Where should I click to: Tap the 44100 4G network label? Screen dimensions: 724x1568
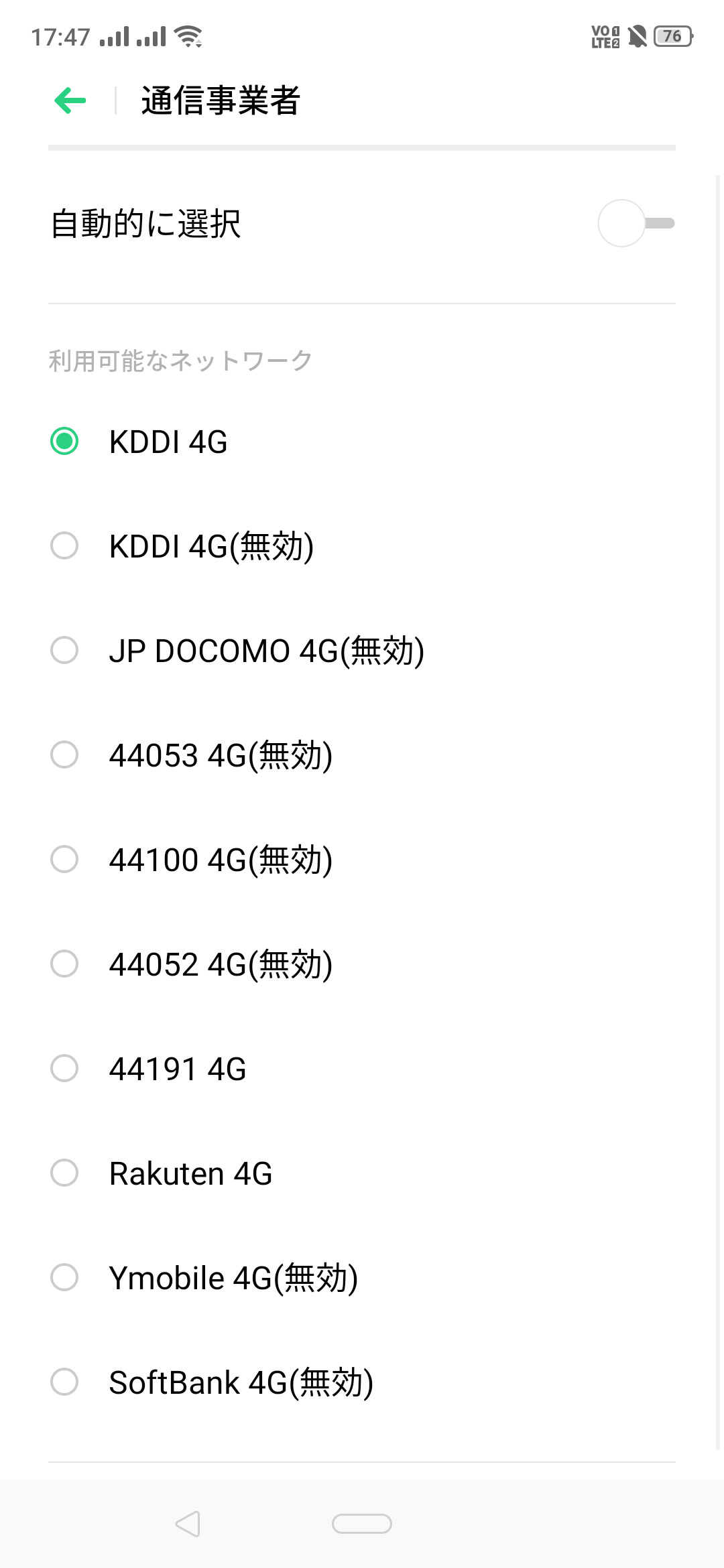[x=221, y=860]
